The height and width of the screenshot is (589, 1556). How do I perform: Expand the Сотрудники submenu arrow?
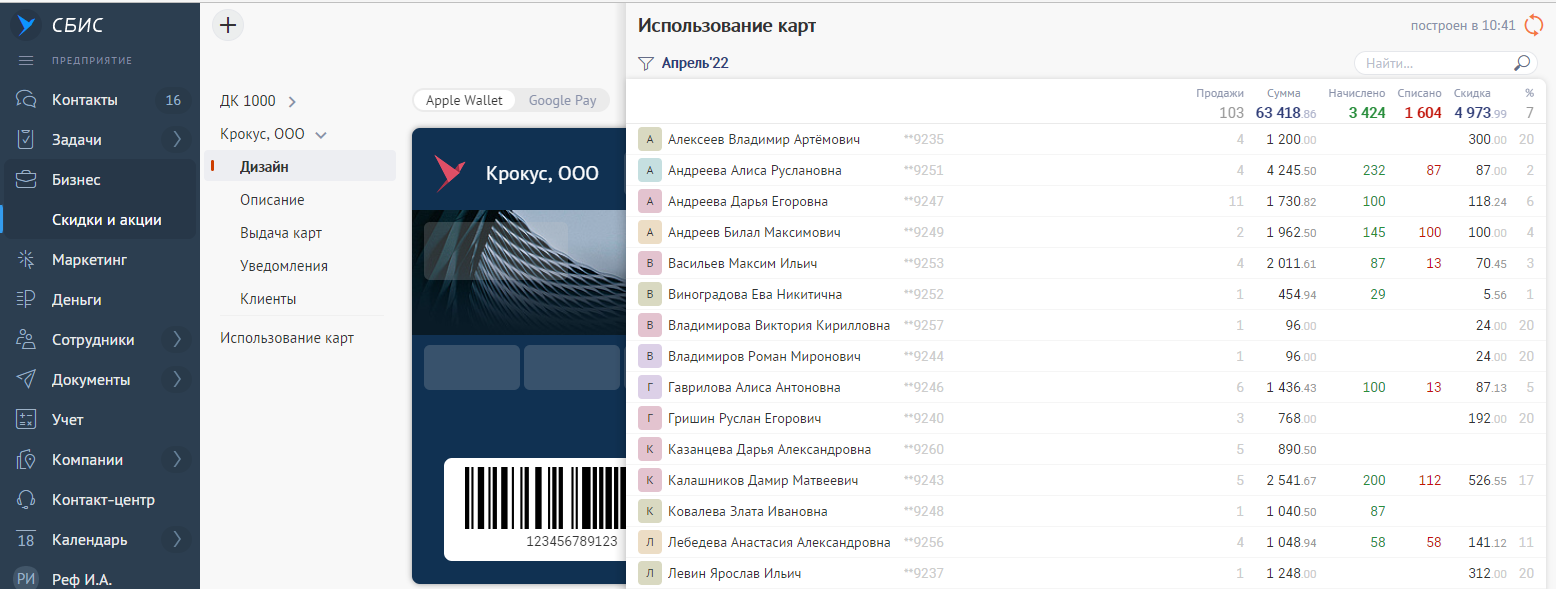tap(177, 340)
